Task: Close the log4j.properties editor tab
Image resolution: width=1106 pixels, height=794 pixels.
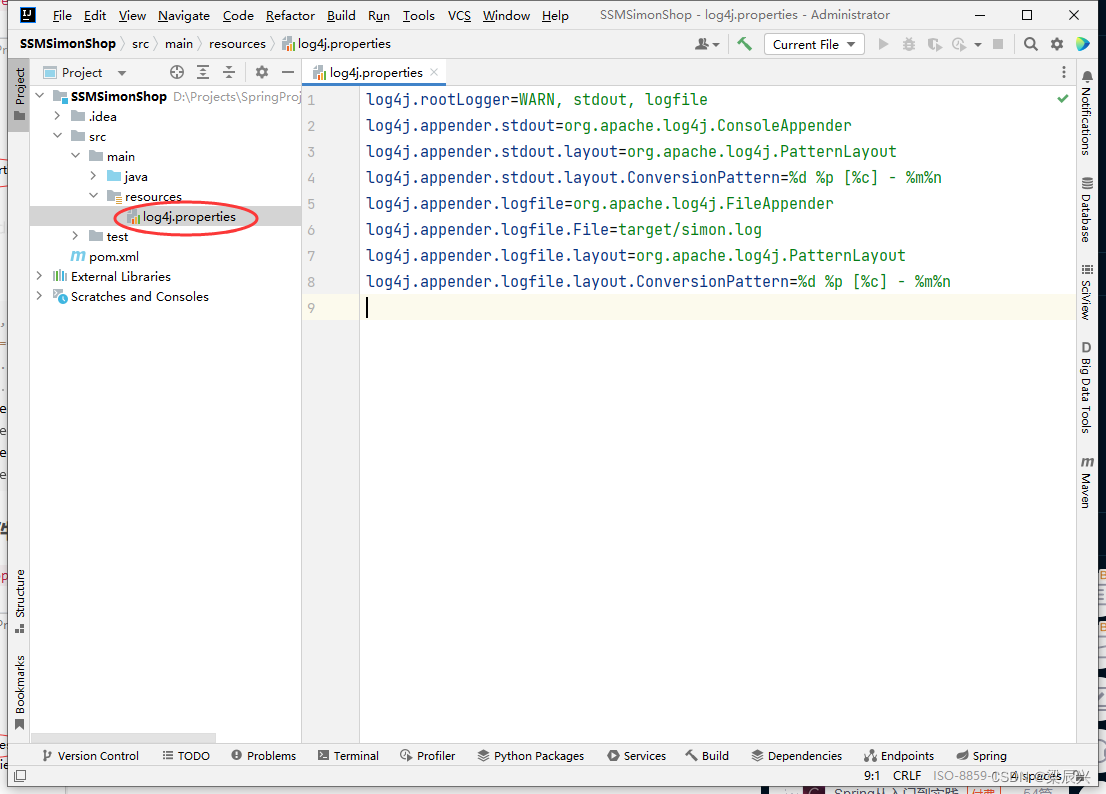Action: [434, 72]
